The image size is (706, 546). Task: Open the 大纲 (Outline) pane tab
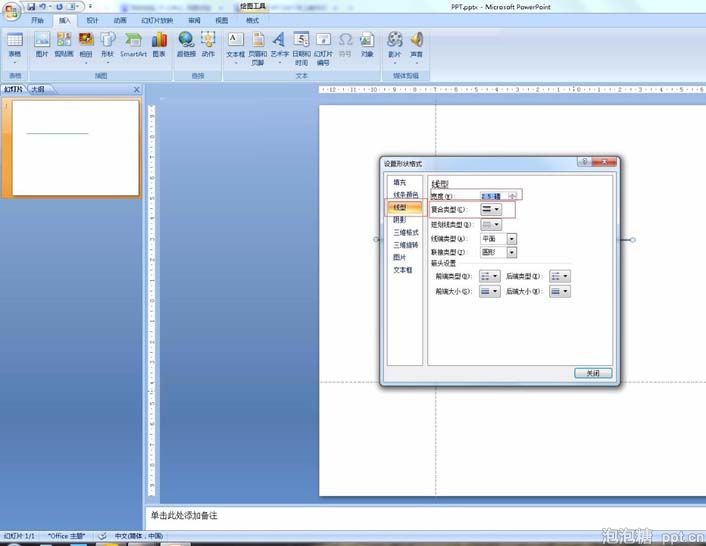37,89
